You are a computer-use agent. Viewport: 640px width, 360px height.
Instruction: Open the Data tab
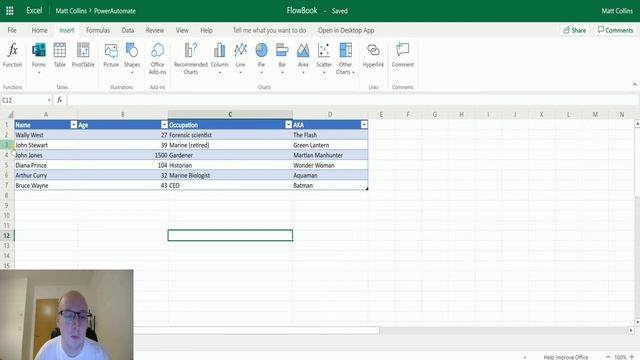(128, 30)
